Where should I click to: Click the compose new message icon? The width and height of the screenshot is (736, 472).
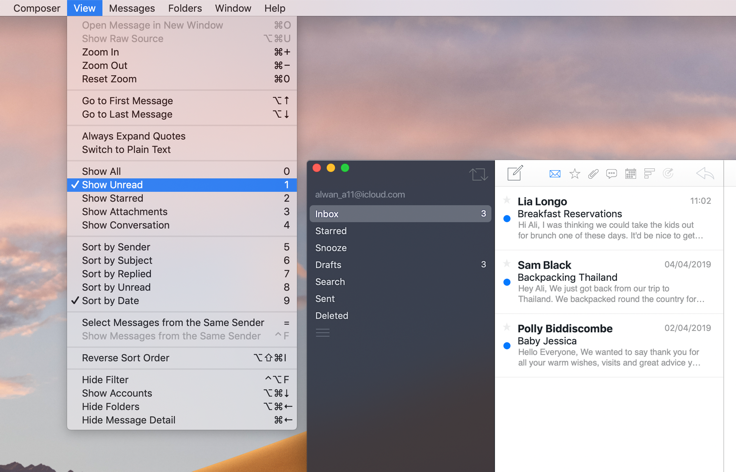(515, 173)
